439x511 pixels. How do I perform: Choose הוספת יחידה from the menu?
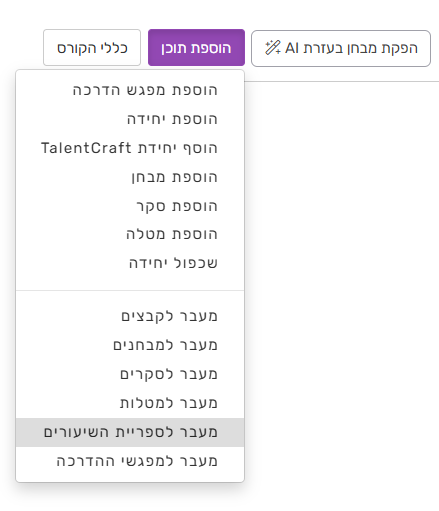(x=130, y=119)
